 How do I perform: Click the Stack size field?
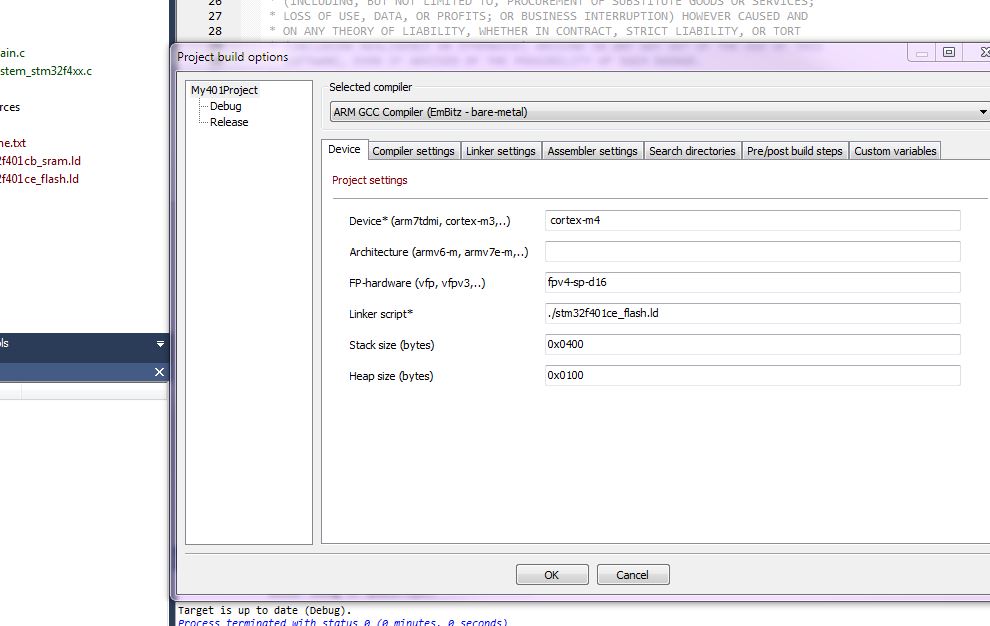pyautogui.click(x=752, y=345)
